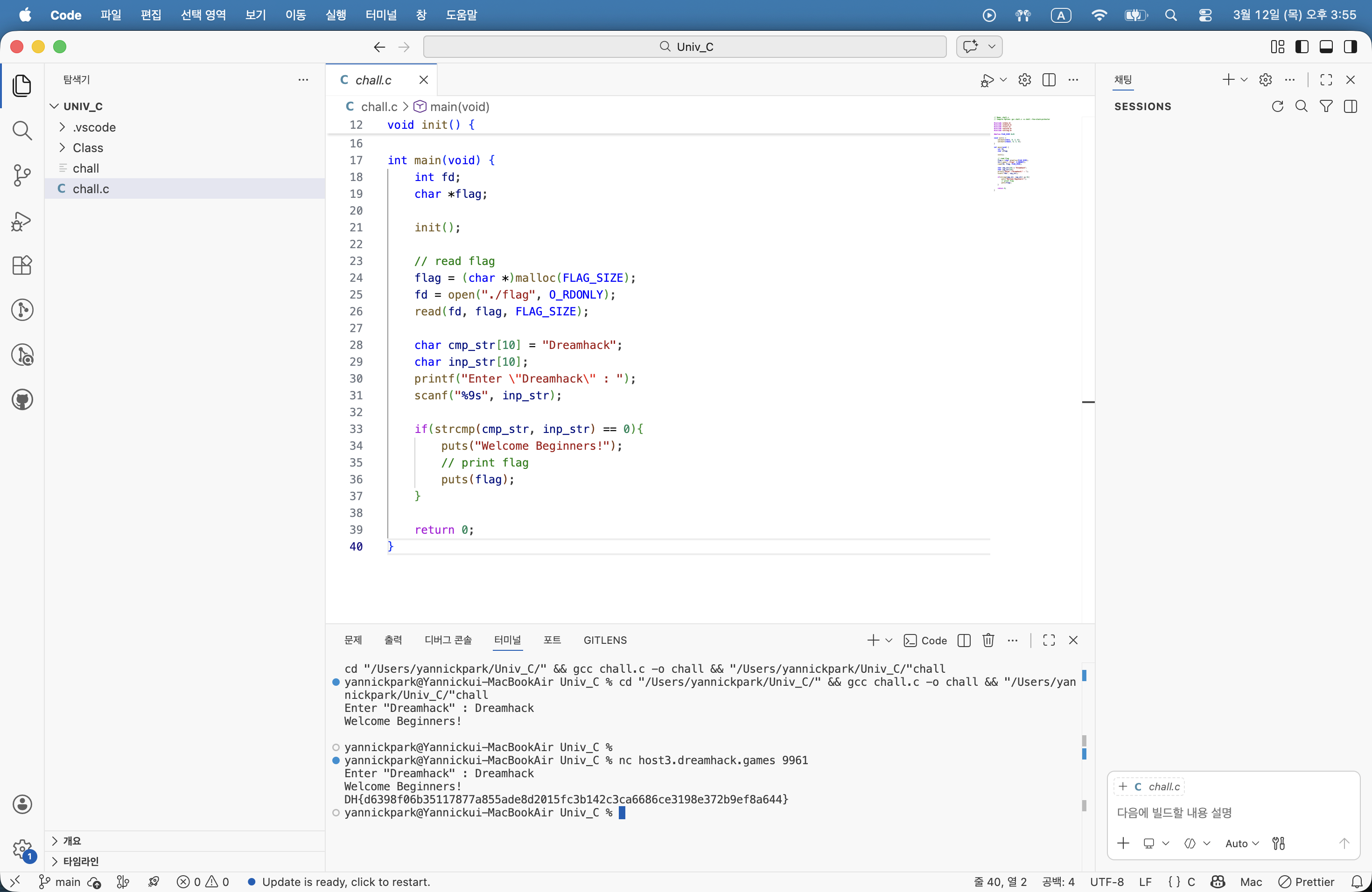The height and width of the screenshot is (892, 1372).
Task: Open the Extensions view
Action: [22, 265]
